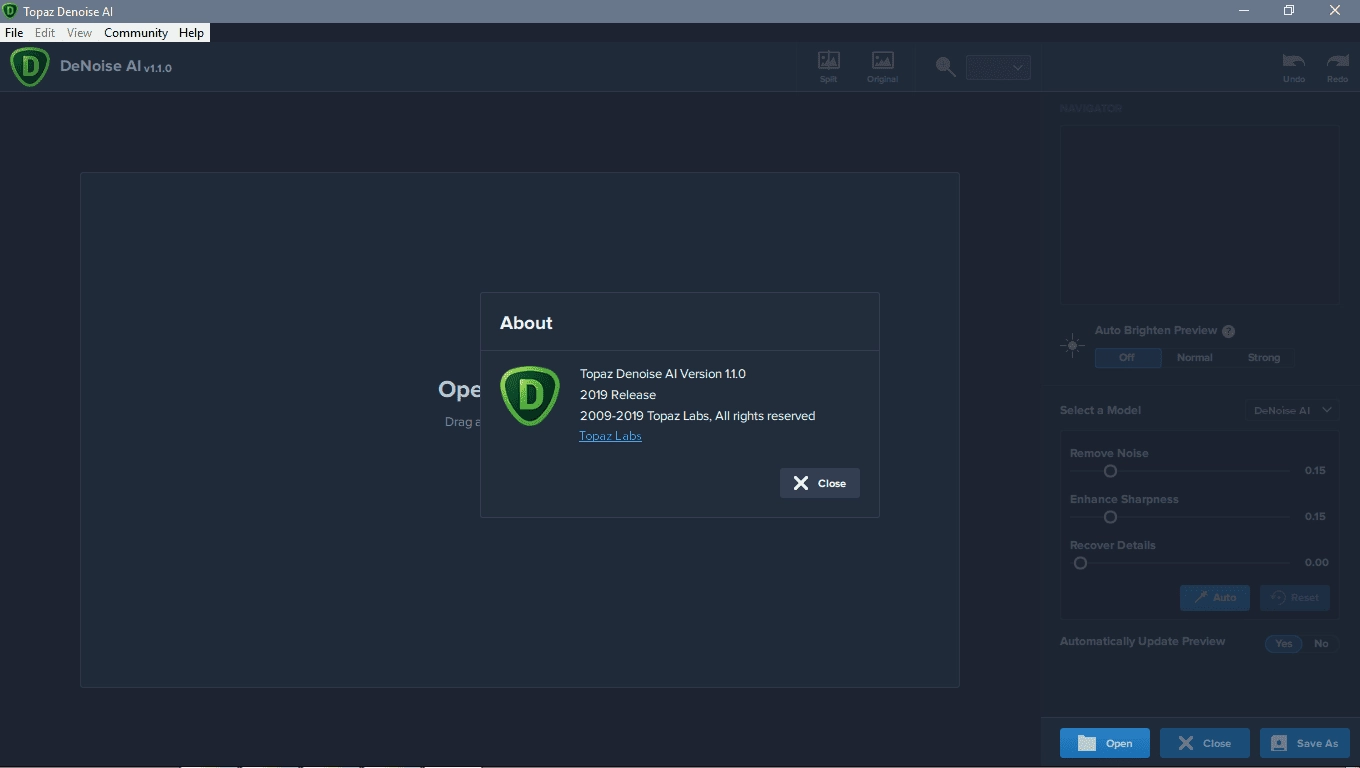Click the Navigator preview area
Viewport: 1360px width, 768px height.
(x=1199, y=215)
